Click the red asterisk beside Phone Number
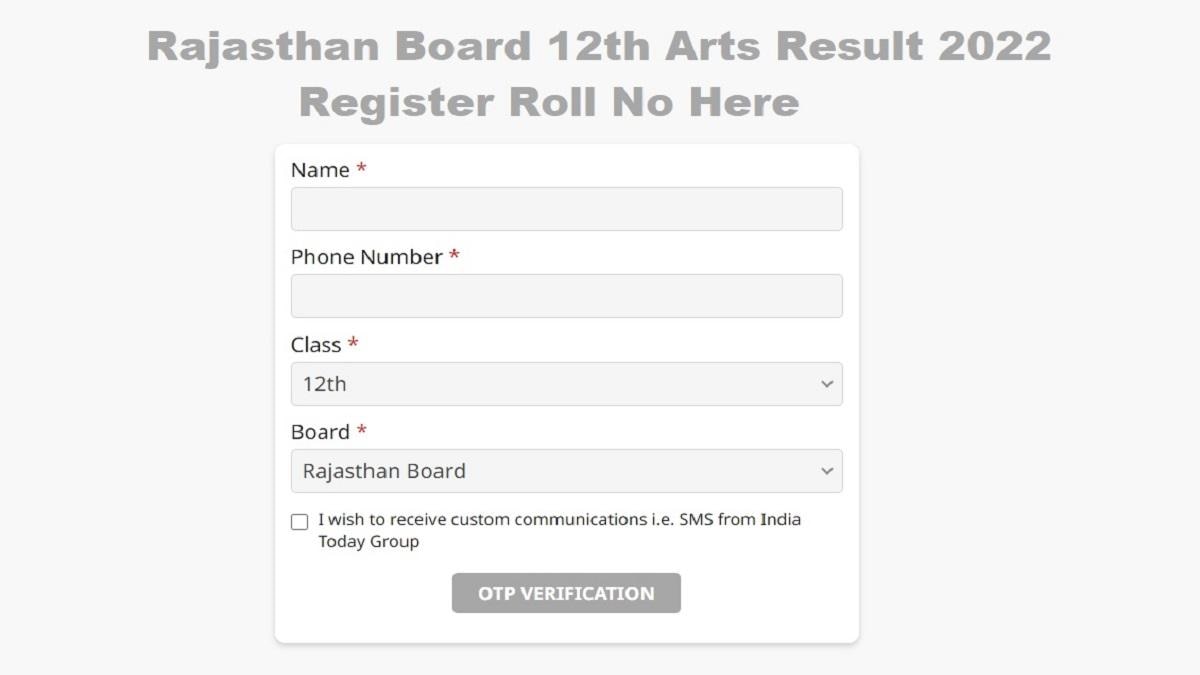The width and height of the screenshot is (1200, 675). [453, 257]
